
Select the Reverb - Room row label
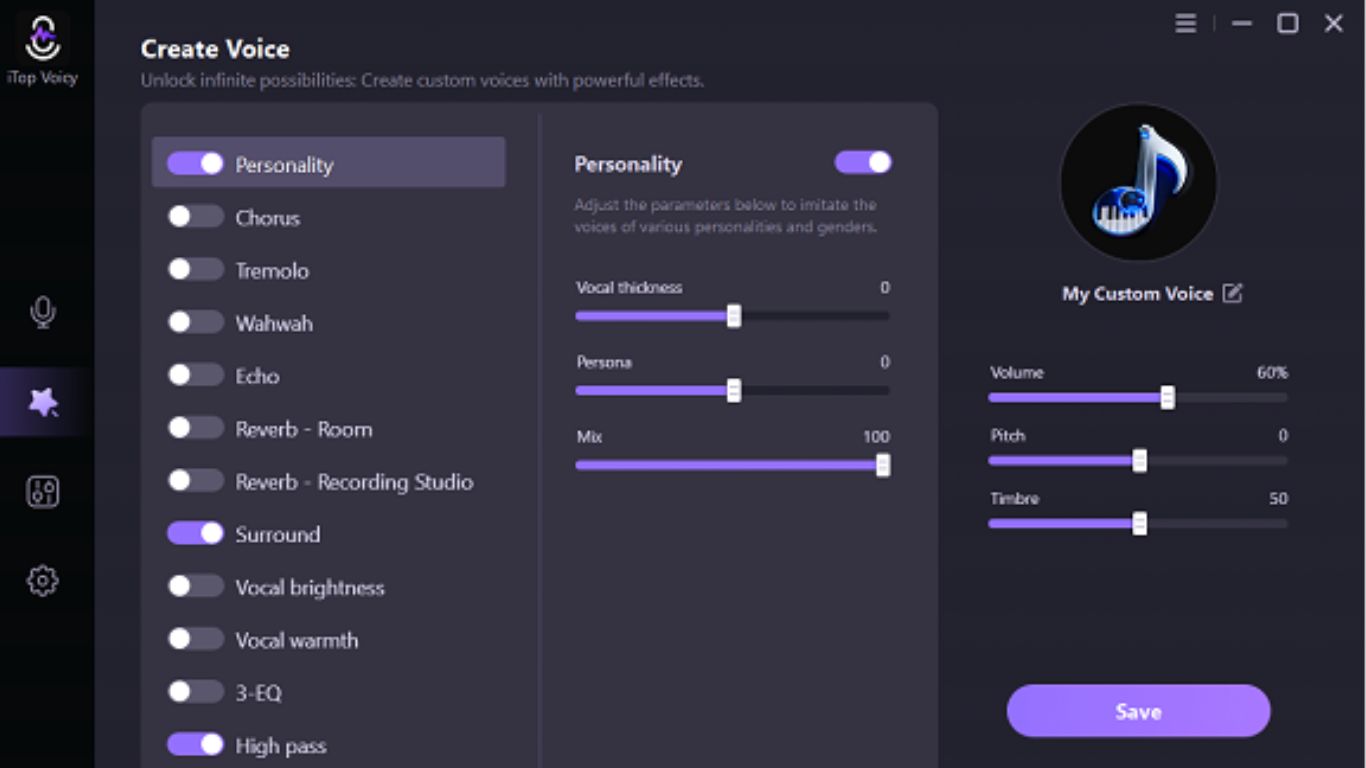tap(304, 429)
